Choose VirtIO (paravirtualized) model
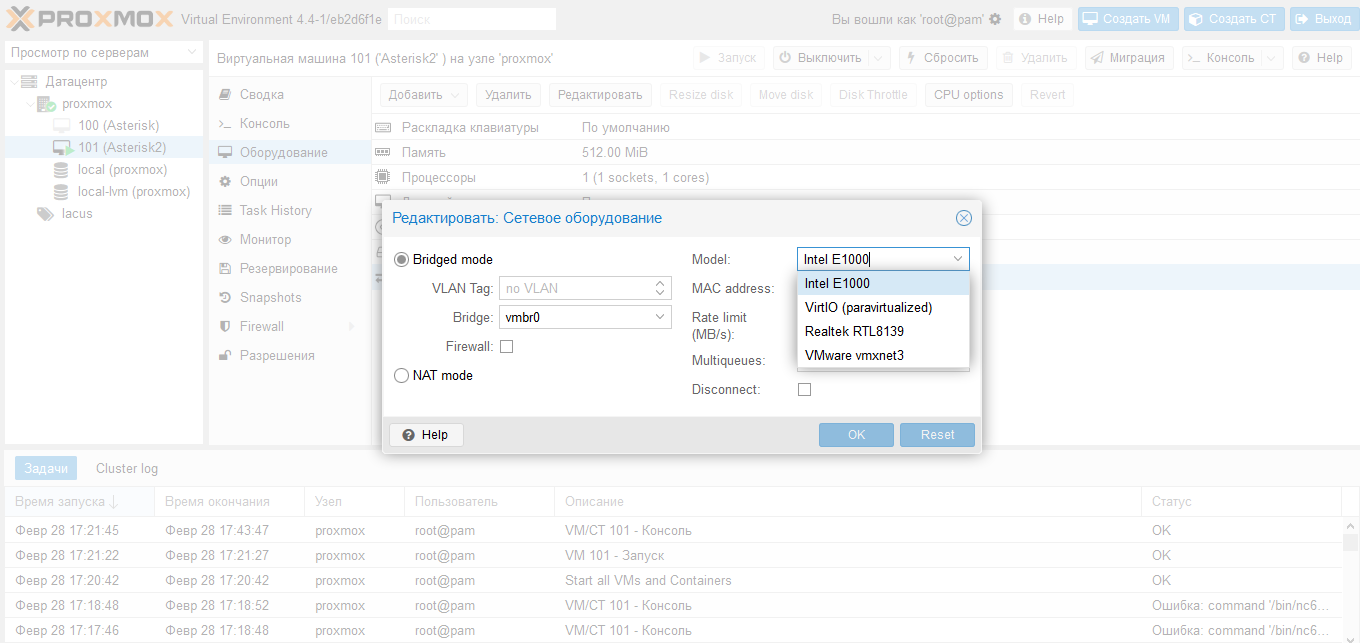Viewport: 1360px width, 643px height. click(x=883, y=307)
